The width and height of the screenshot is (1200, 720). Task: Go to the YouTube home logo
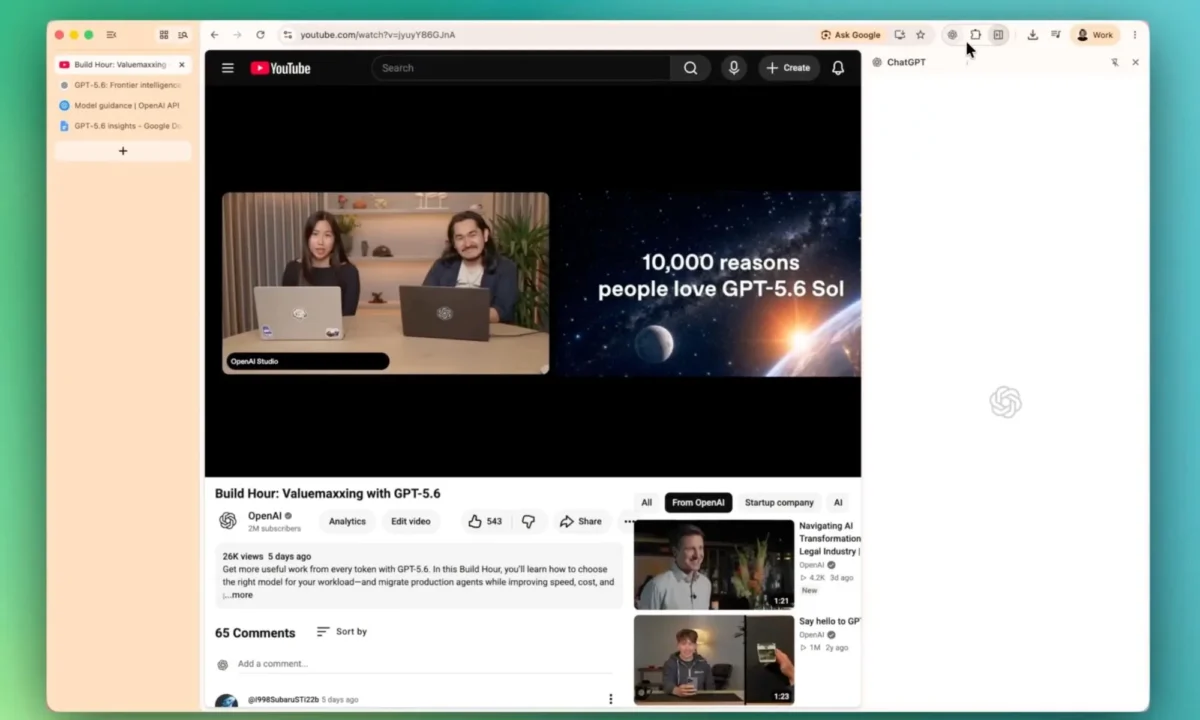(280, 68)
